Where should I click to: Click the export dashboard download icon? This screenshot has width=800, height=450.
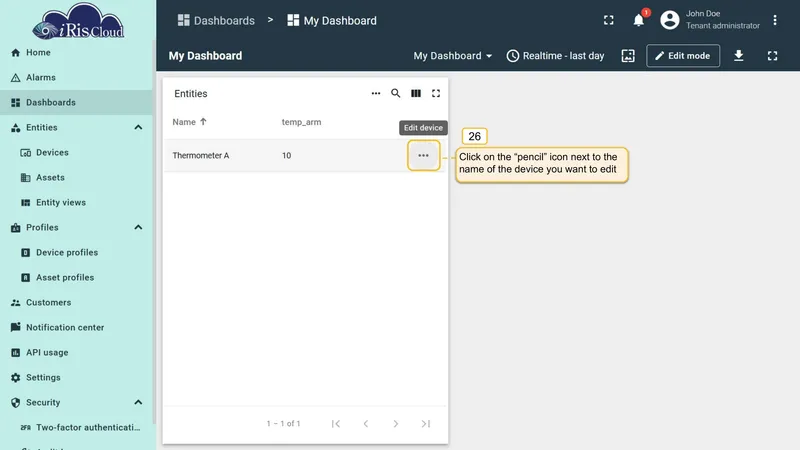point(738,56)
